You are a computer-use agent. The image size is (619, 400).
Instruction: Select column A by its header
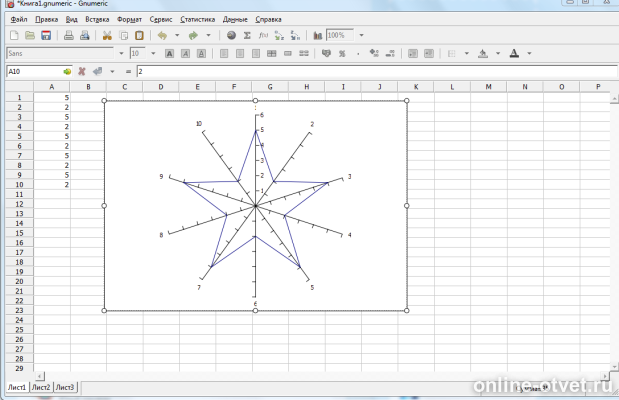click(52, 87)
